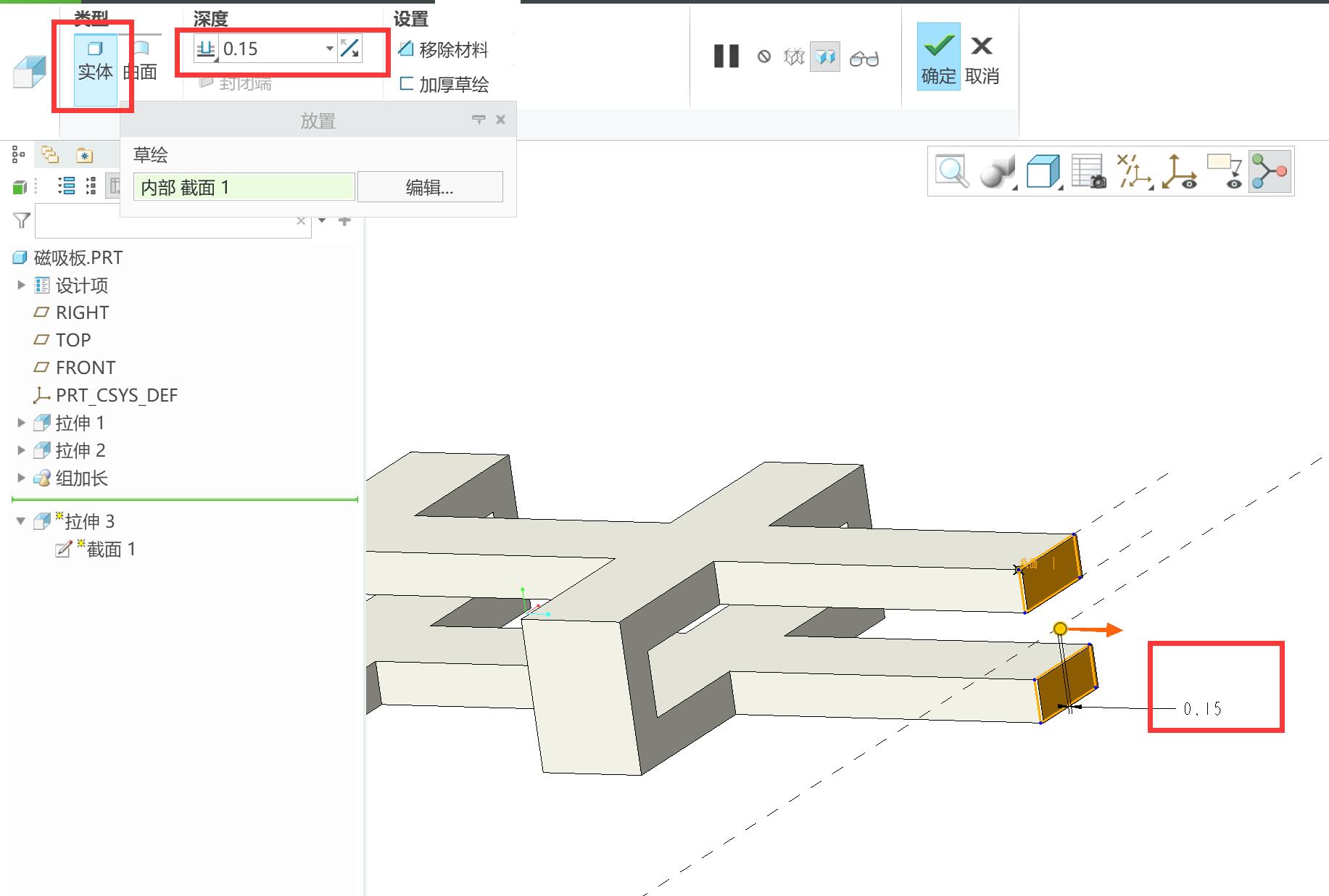Confirm with the 确定 button
This screenshot has width=1329, height=896.
(x=938, y=57)
